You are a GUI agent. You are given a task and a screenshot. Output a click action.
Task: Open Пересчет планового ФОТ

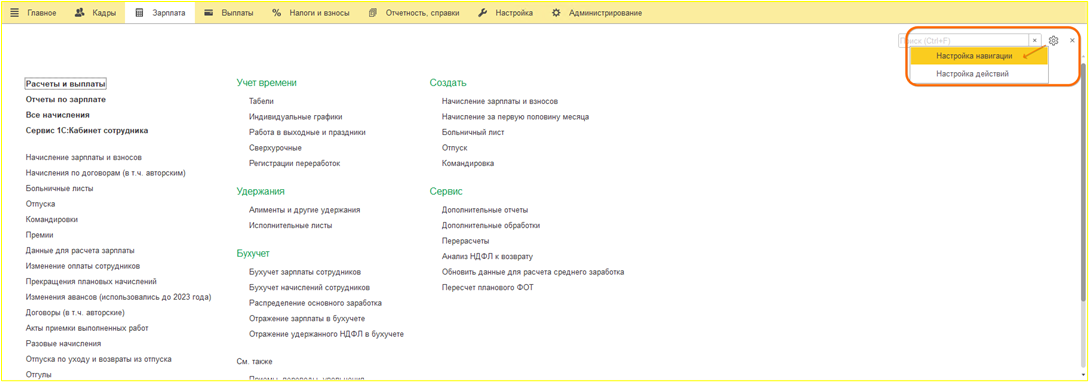[488, 287]
